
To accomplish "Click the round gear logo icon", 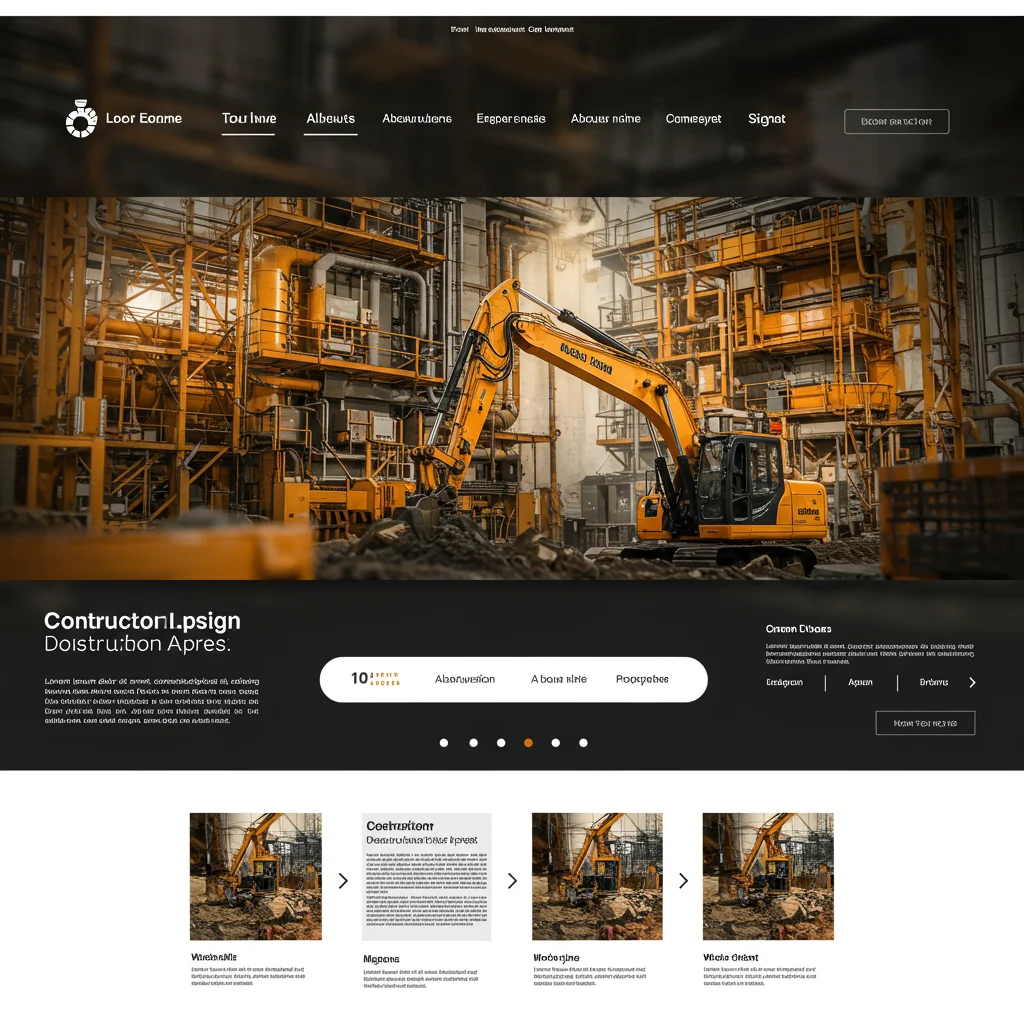I will click(81, 120).
